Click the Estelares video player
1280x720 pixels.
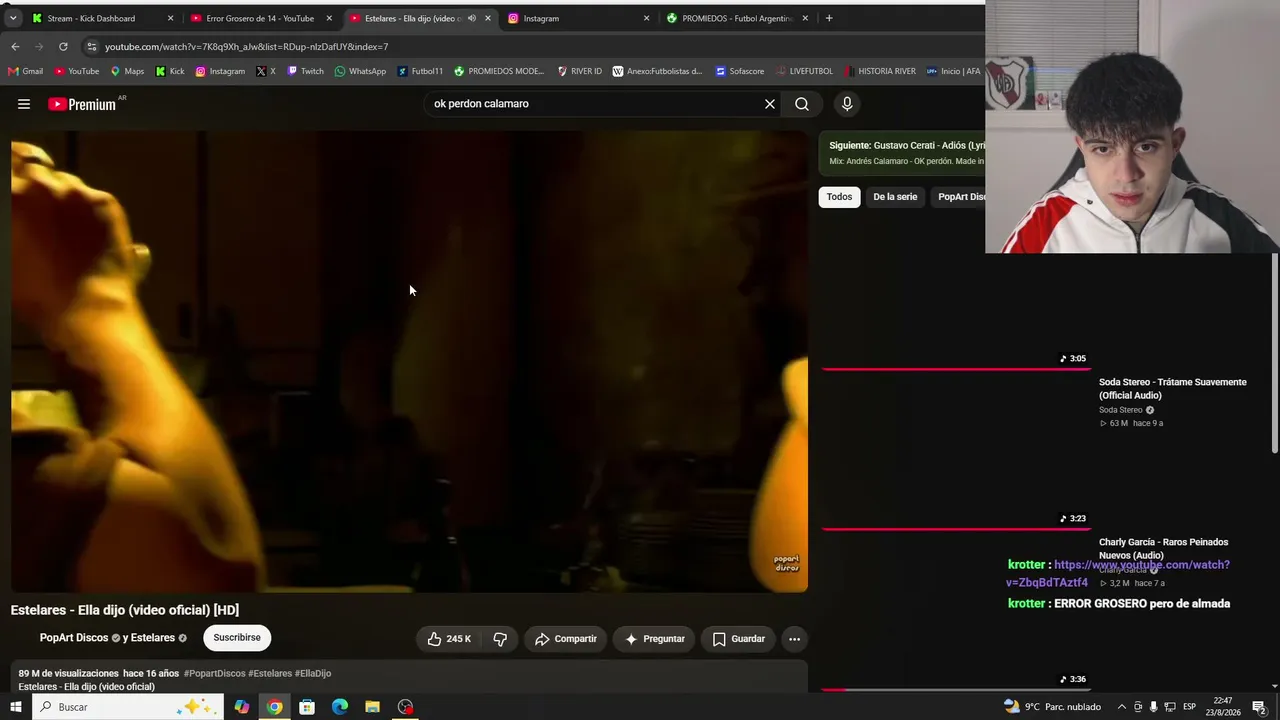pyautogui.click(x=409, y=362)
